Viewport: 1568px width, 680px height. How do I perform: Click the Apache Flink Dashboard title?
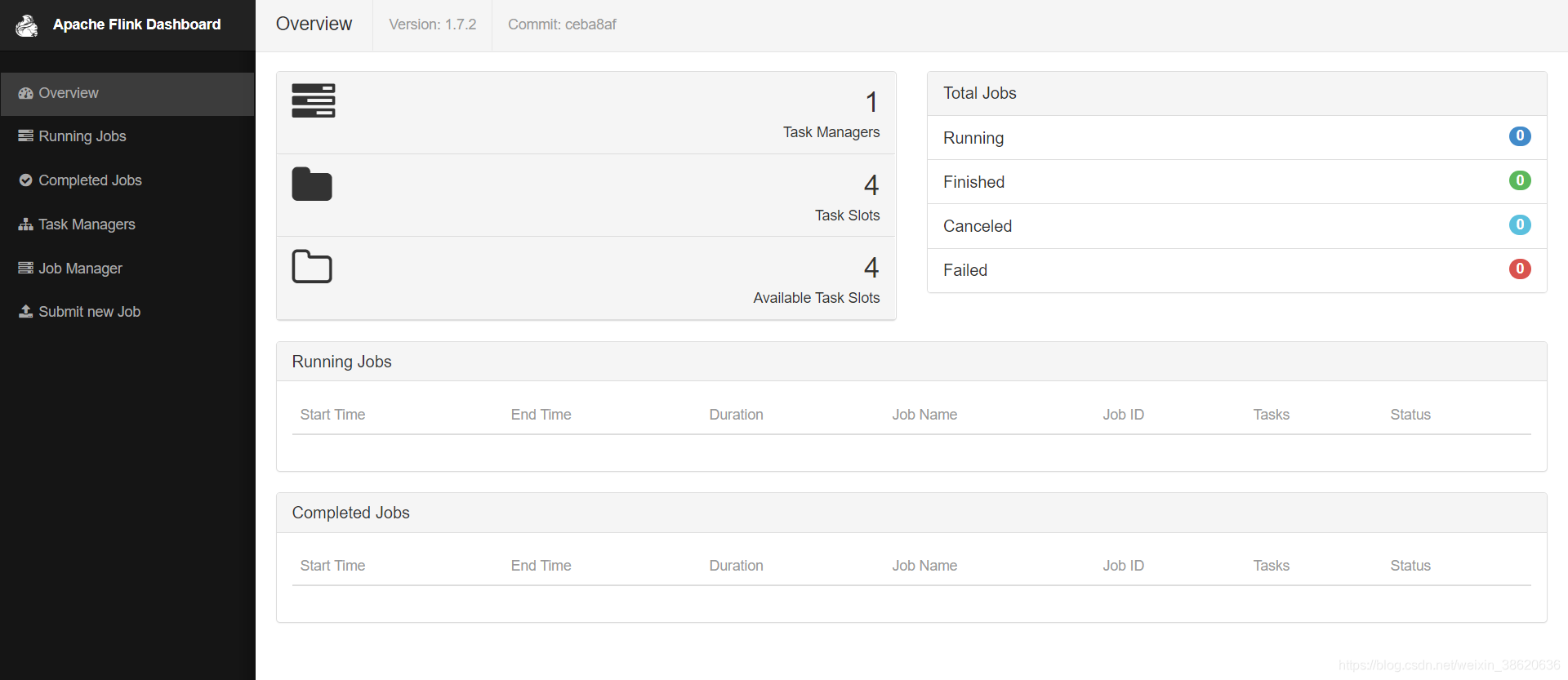coord(137,24)
